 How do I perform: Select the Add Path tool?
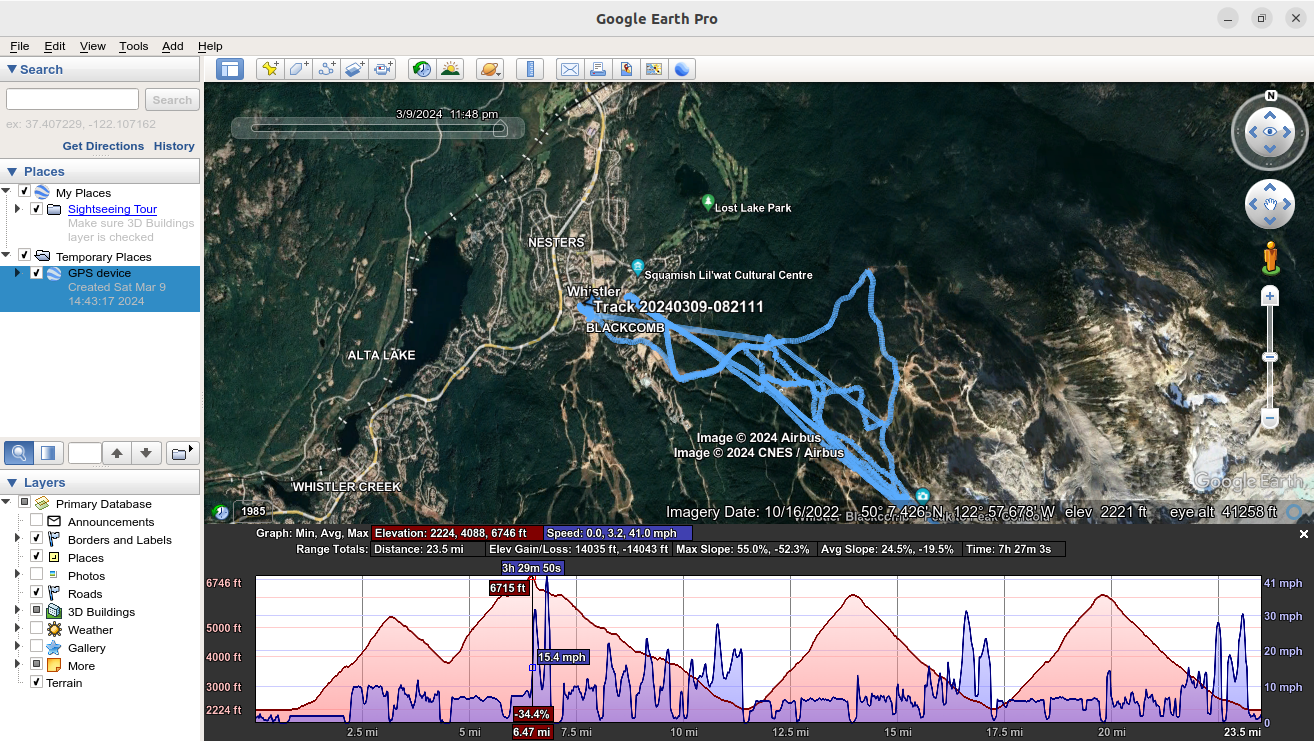(326, 69)
